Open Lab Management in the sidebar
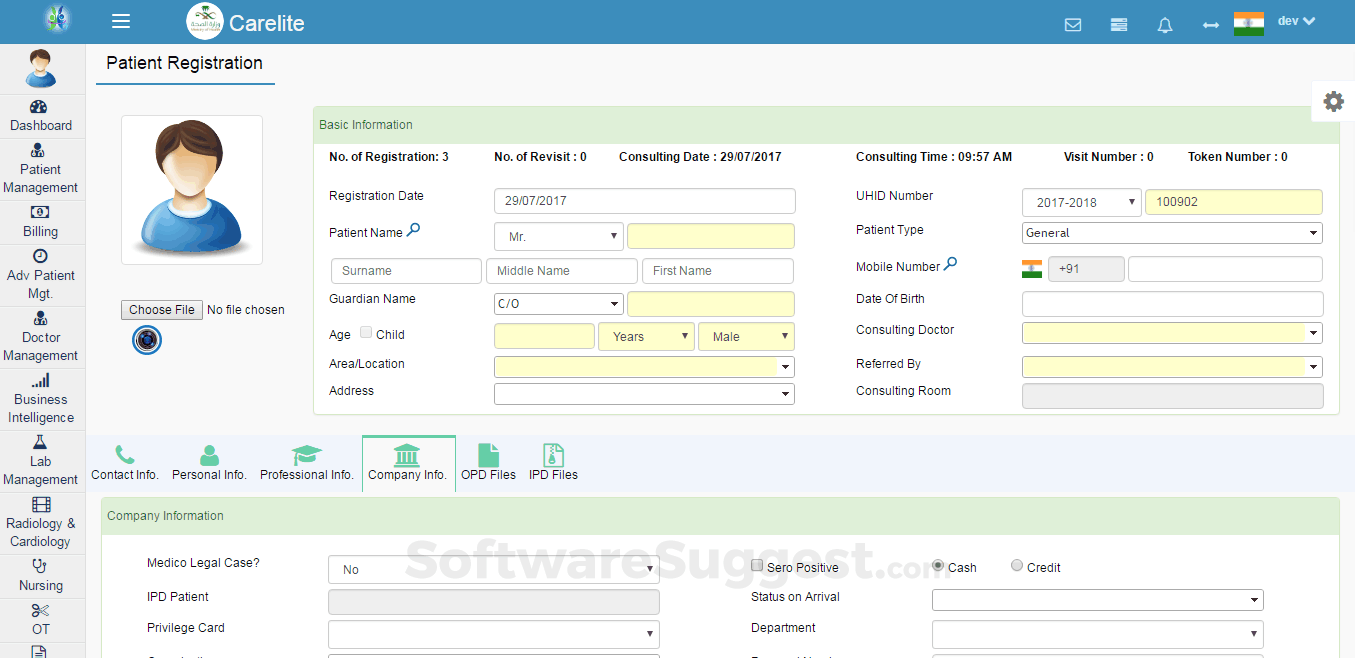The height and width of the screenshot is (658, 1355). [x=41, y=460]
